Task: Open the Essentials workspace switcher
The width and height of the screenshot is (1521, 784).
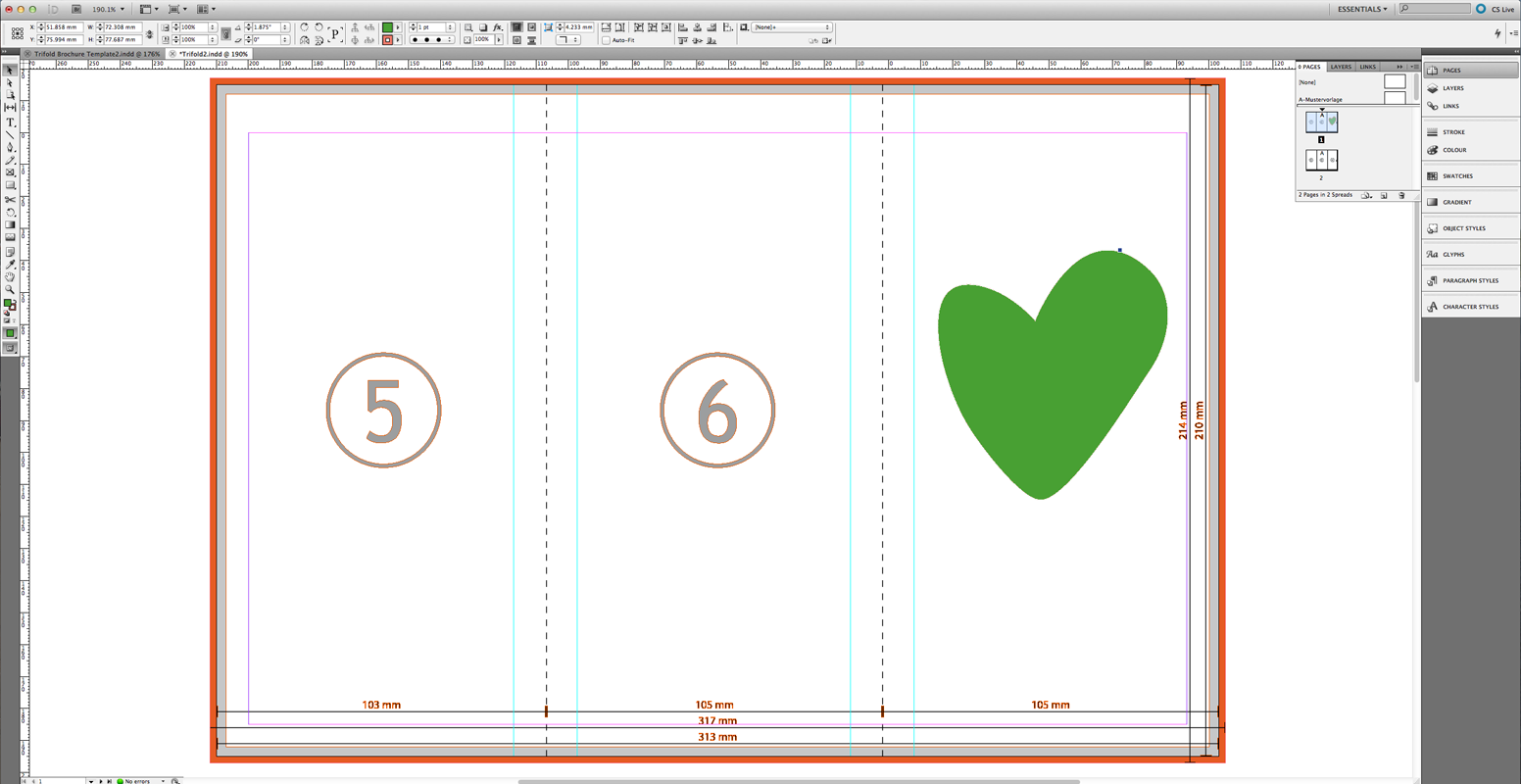Action: coord(1362,9)
